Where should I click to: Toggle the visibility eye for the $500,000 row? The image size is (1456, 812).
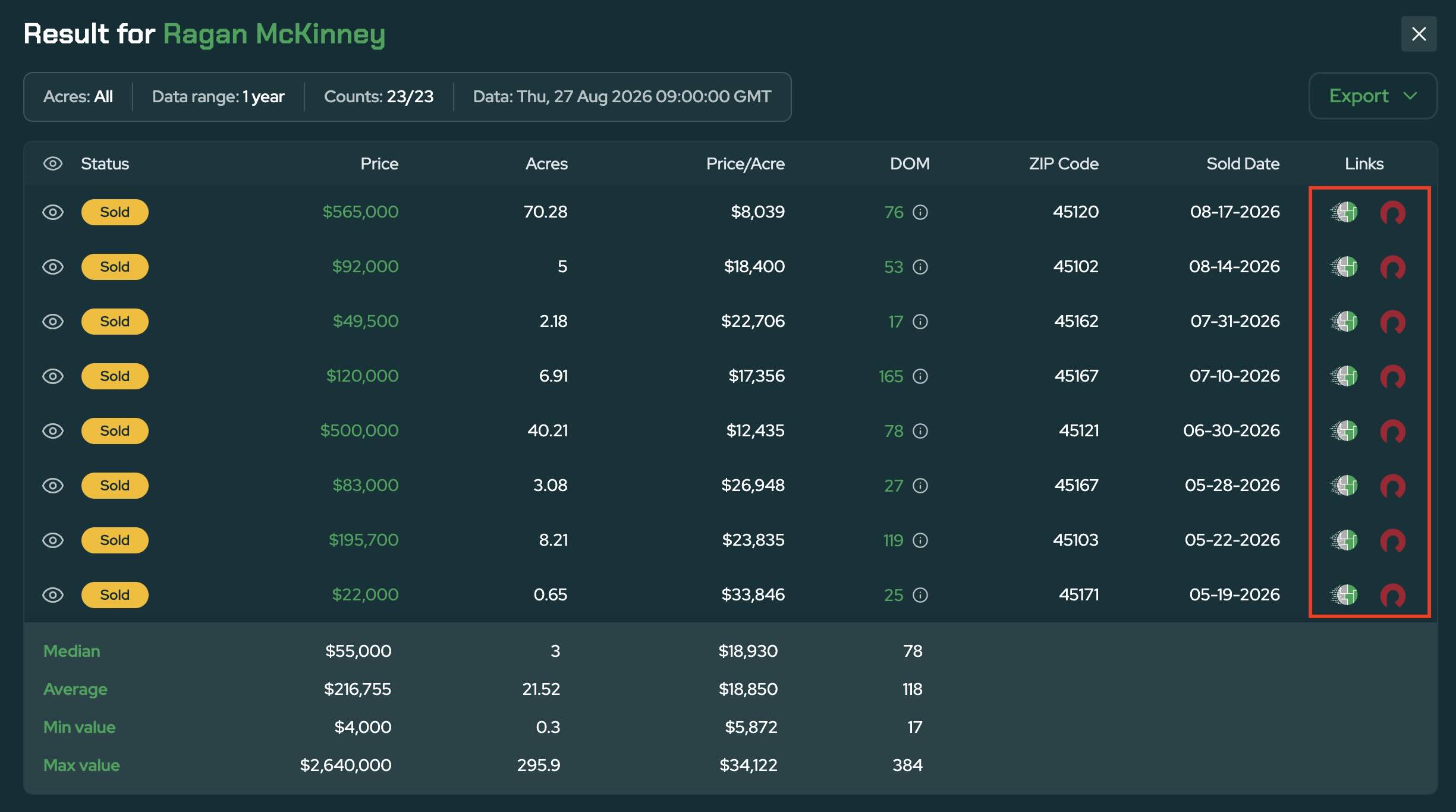pyautogui.click(x=53, y=431)
